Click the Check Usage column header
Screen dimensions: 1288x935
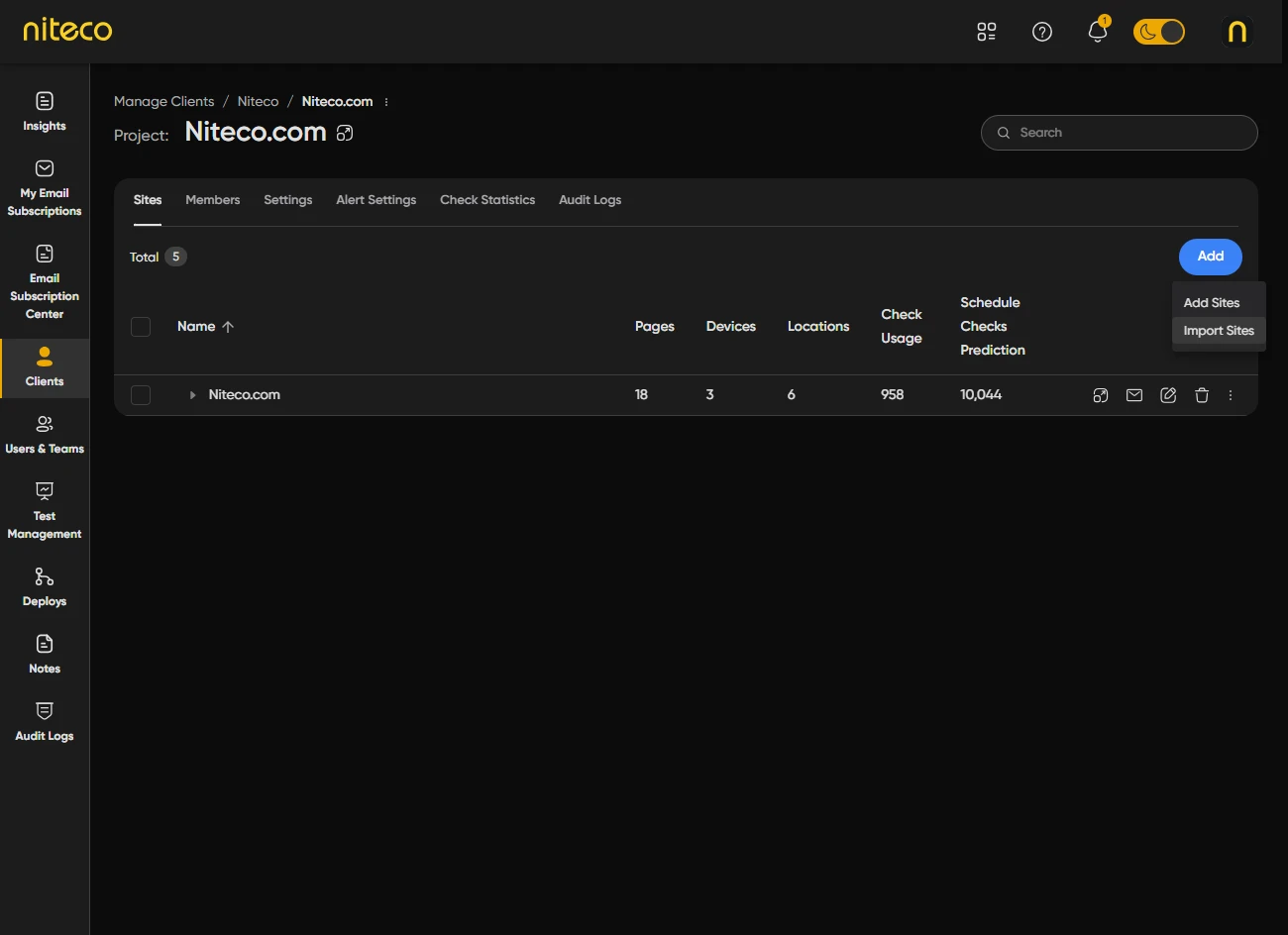(x=902, y=327)
